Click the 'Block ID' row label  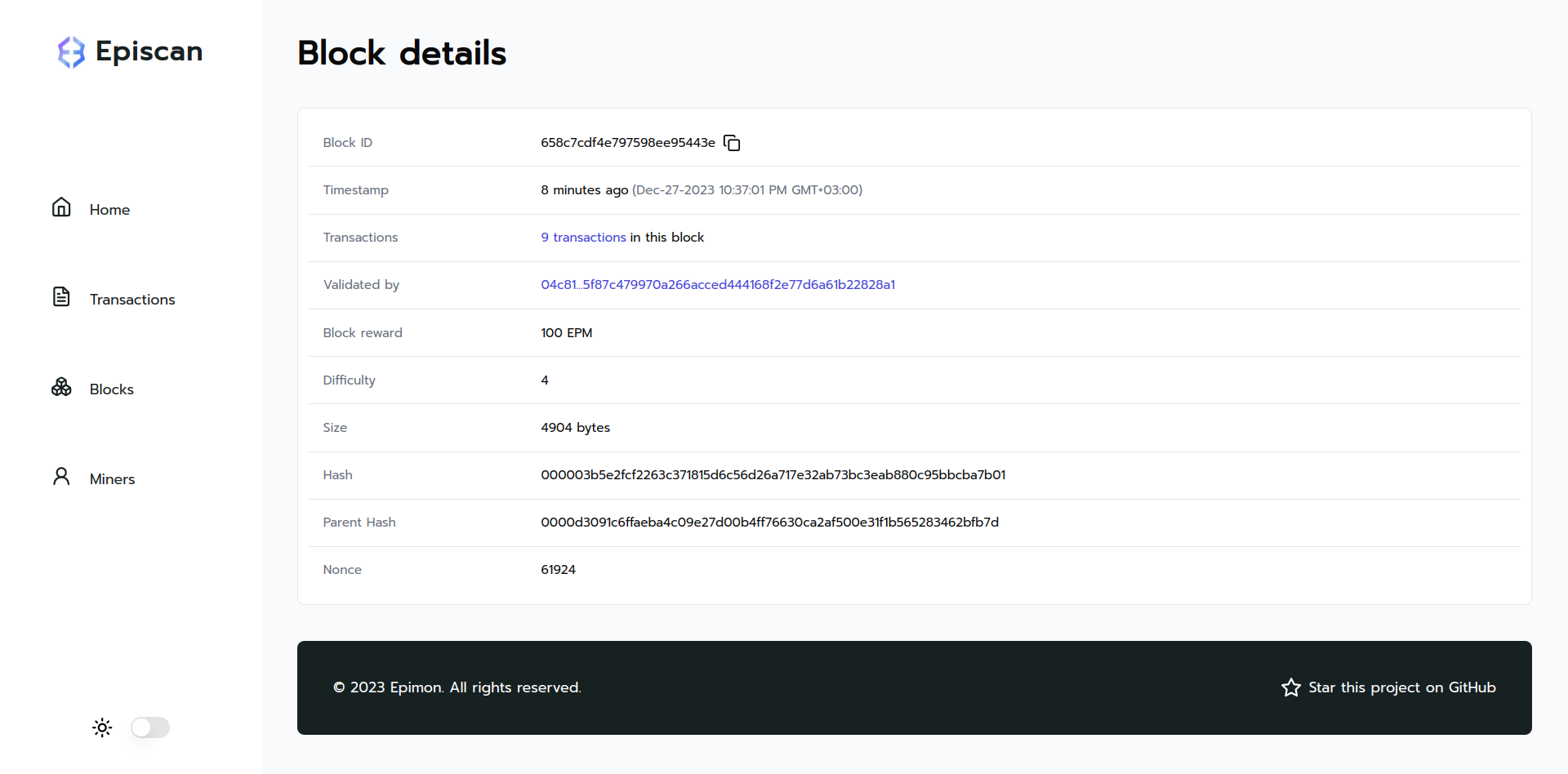(348, 143)
